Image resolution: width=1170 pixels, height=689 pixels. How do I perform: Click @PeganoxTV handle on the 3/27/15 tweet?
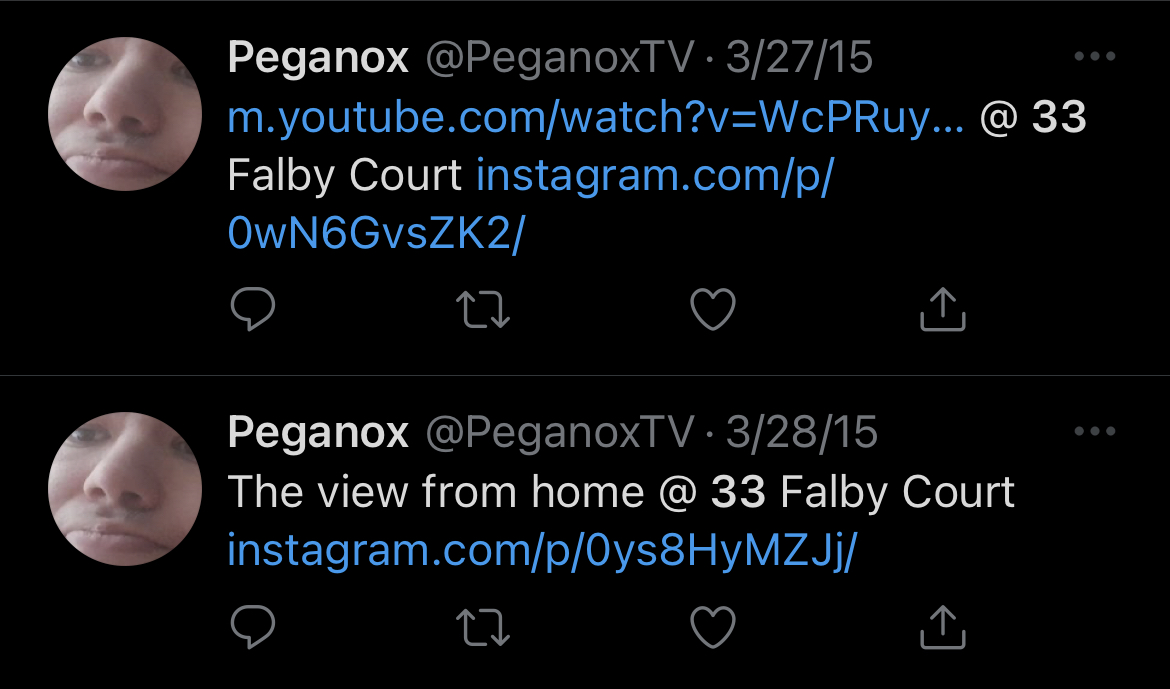560,57
